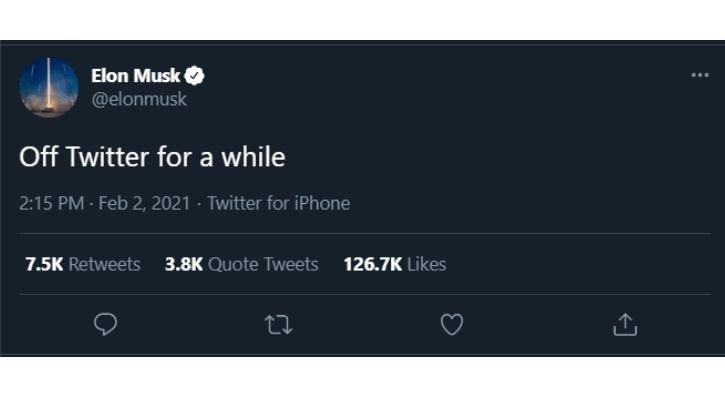Show the Likes label list
This screenshot has width=725, height=400.
[427, 264]
